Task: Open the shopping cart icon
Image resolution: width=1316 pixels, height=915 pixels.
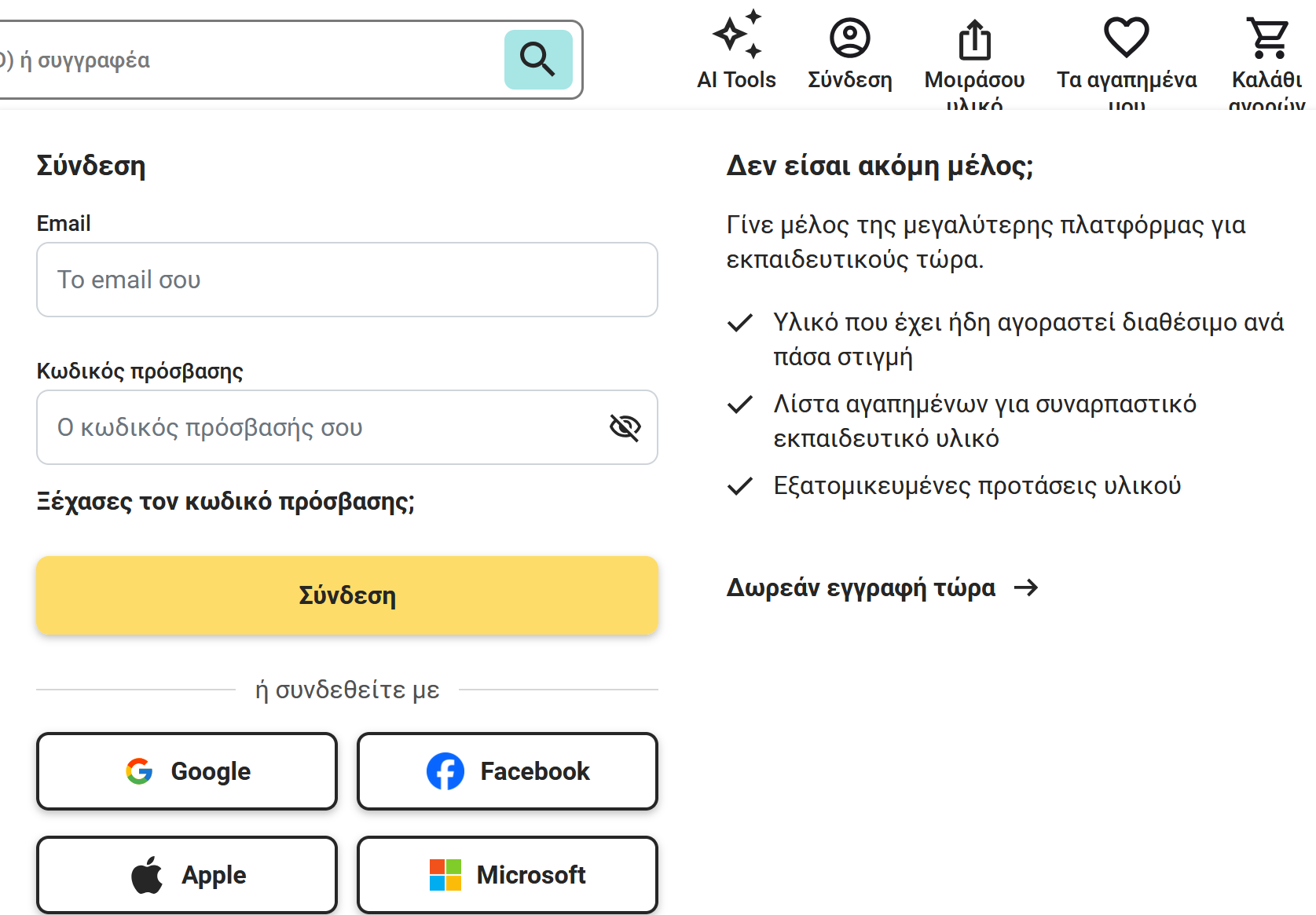Action: point(1267,38)
